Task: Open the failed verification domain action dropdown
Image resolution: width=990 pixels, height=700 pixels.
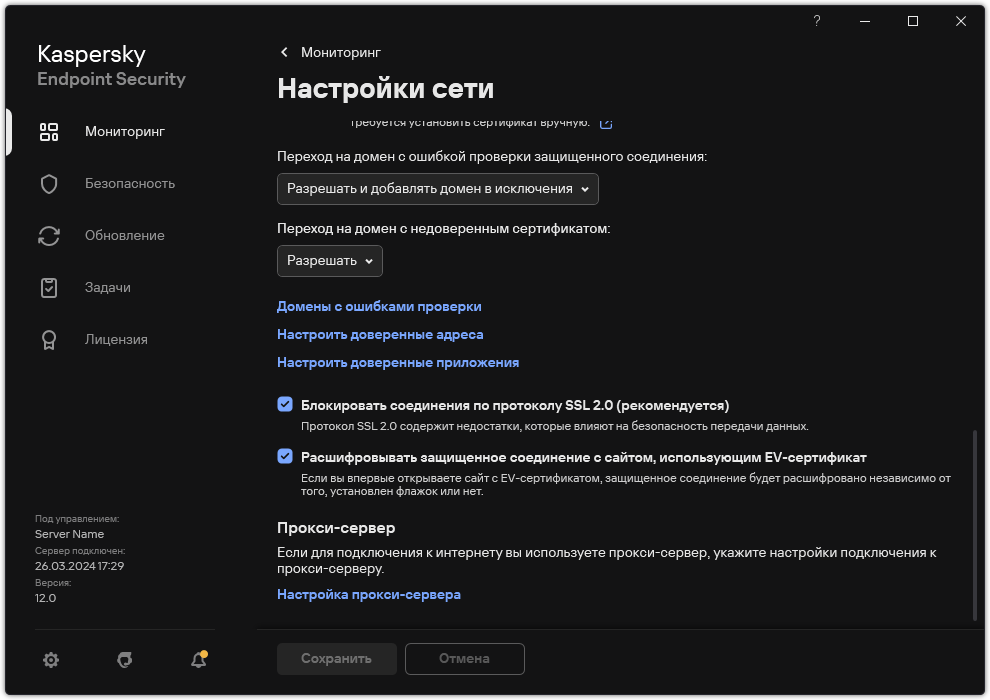Action: (x=437, y=189)
